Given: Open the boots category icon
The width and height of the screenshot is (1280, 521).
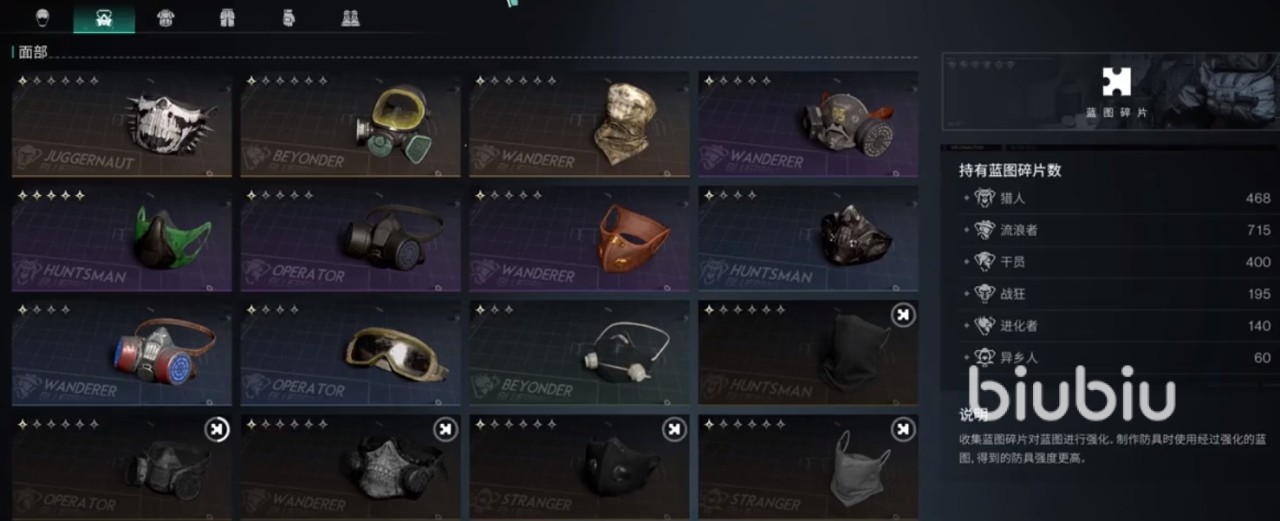Looking at the screenshot, I should click(x=350, y=18).
